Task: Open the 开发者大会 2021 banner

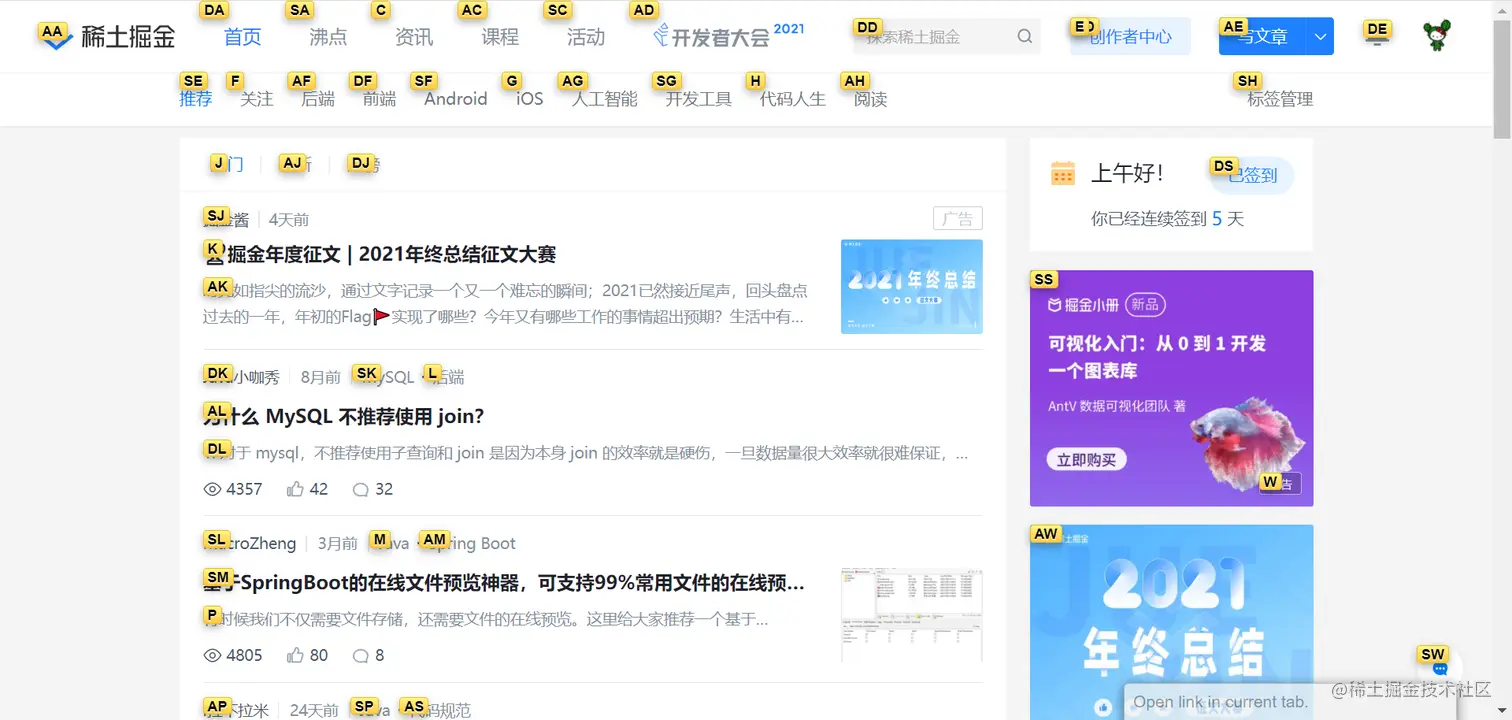Action: click(728, 37)
